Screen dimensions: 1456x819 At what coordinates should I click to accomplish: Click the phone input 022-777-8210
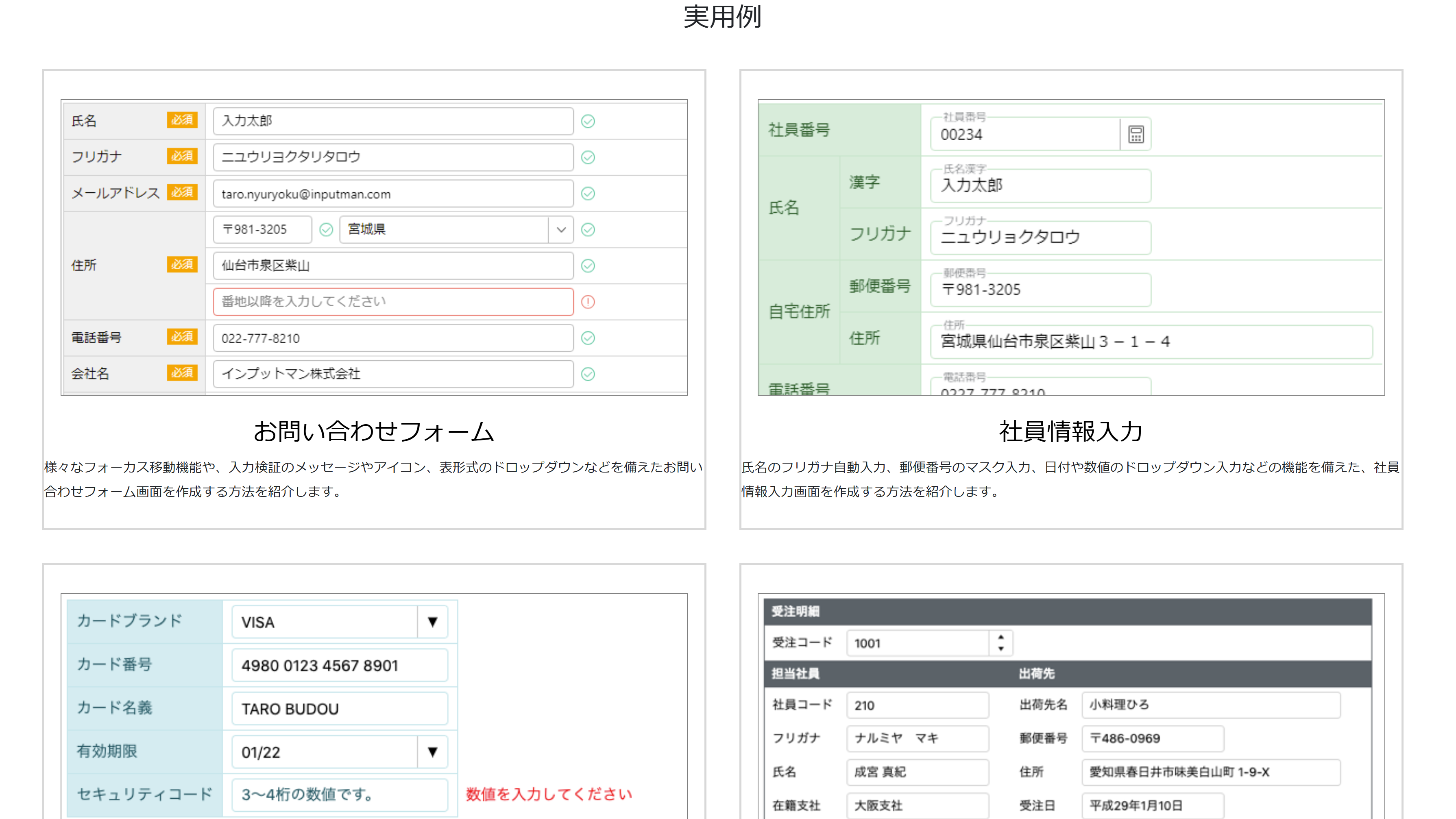click(393, 338)
